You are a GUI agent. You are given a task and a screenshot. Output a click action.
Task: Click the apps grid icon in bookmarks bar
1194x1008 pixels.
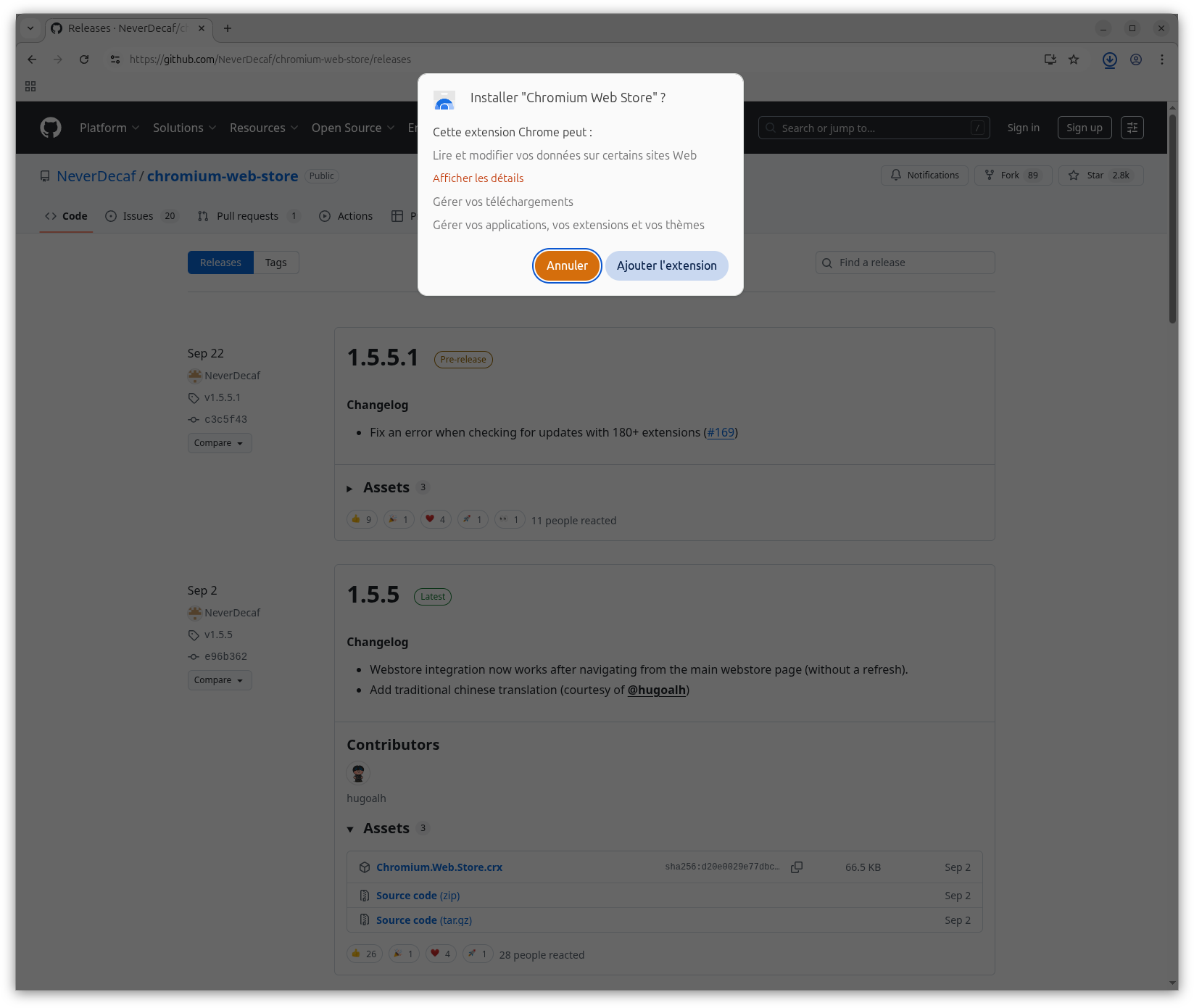point(30,86)
